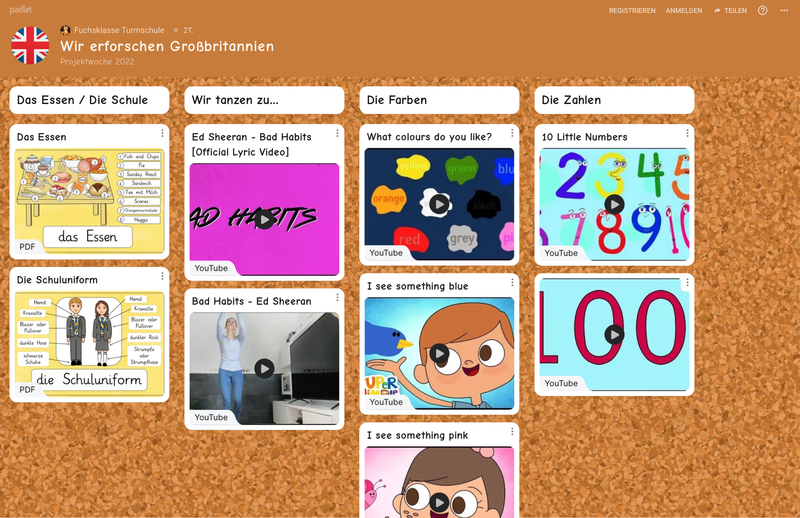Click the Teilen share button
Screen dimensions: 800x518
pyautogui.click(x=730, y=10)
